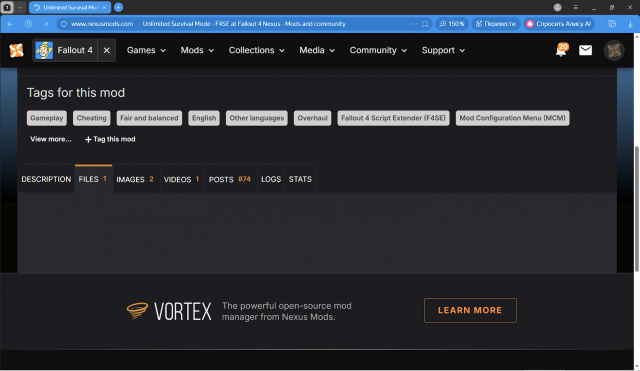The width and height of the screenshot is (640, 371).
Task: Click the browser back arrow
Action: [10, 24]
